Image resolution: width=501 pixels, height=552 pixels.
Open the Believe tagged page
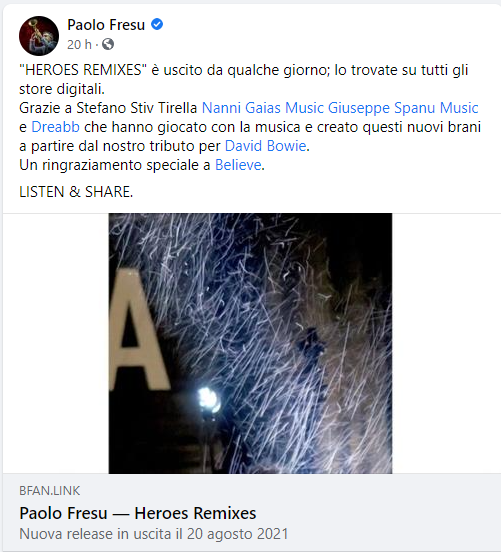pos(238,165)
